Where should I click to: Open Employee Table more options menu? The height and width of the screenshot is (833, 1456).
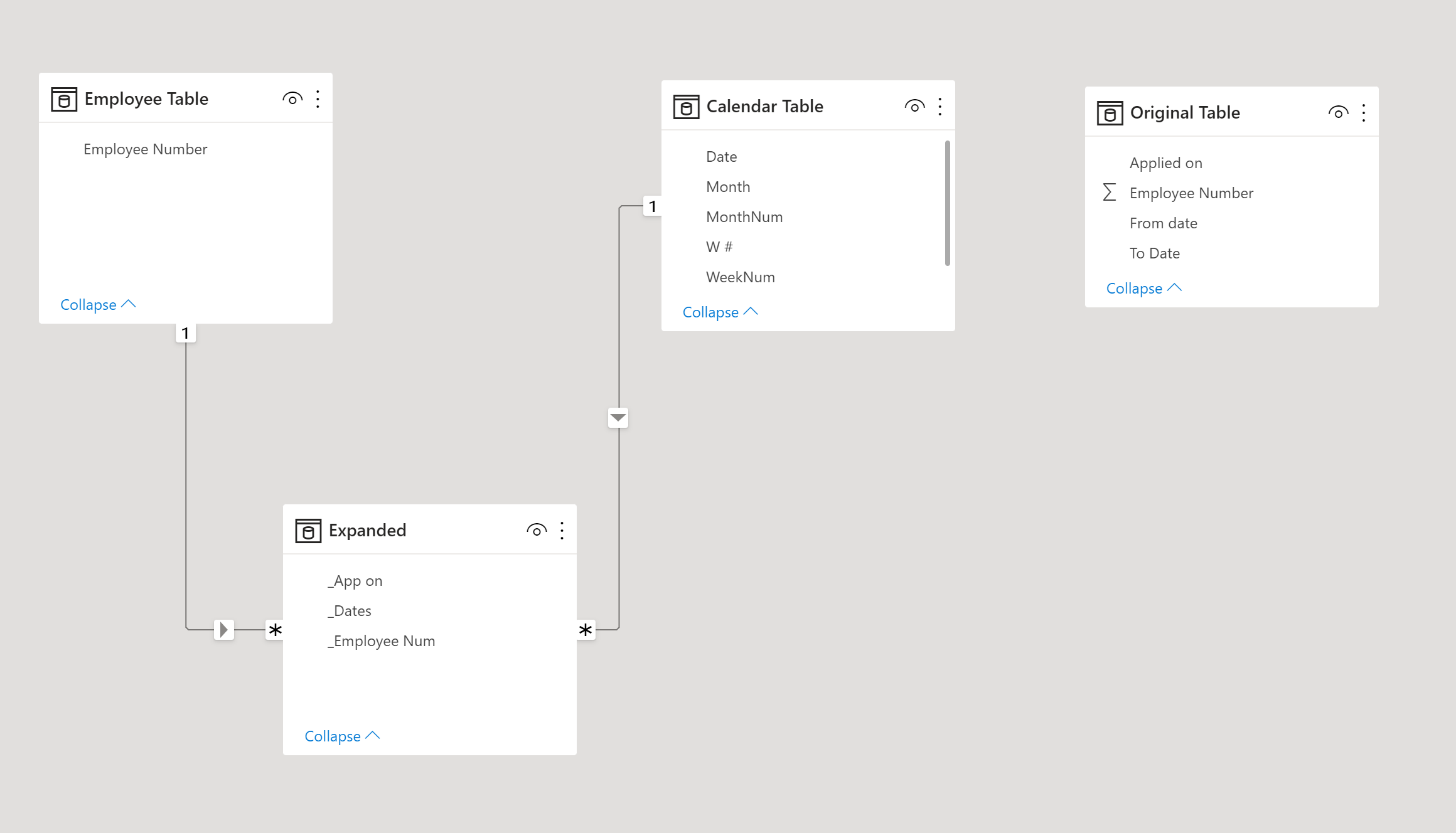point(318,99)
